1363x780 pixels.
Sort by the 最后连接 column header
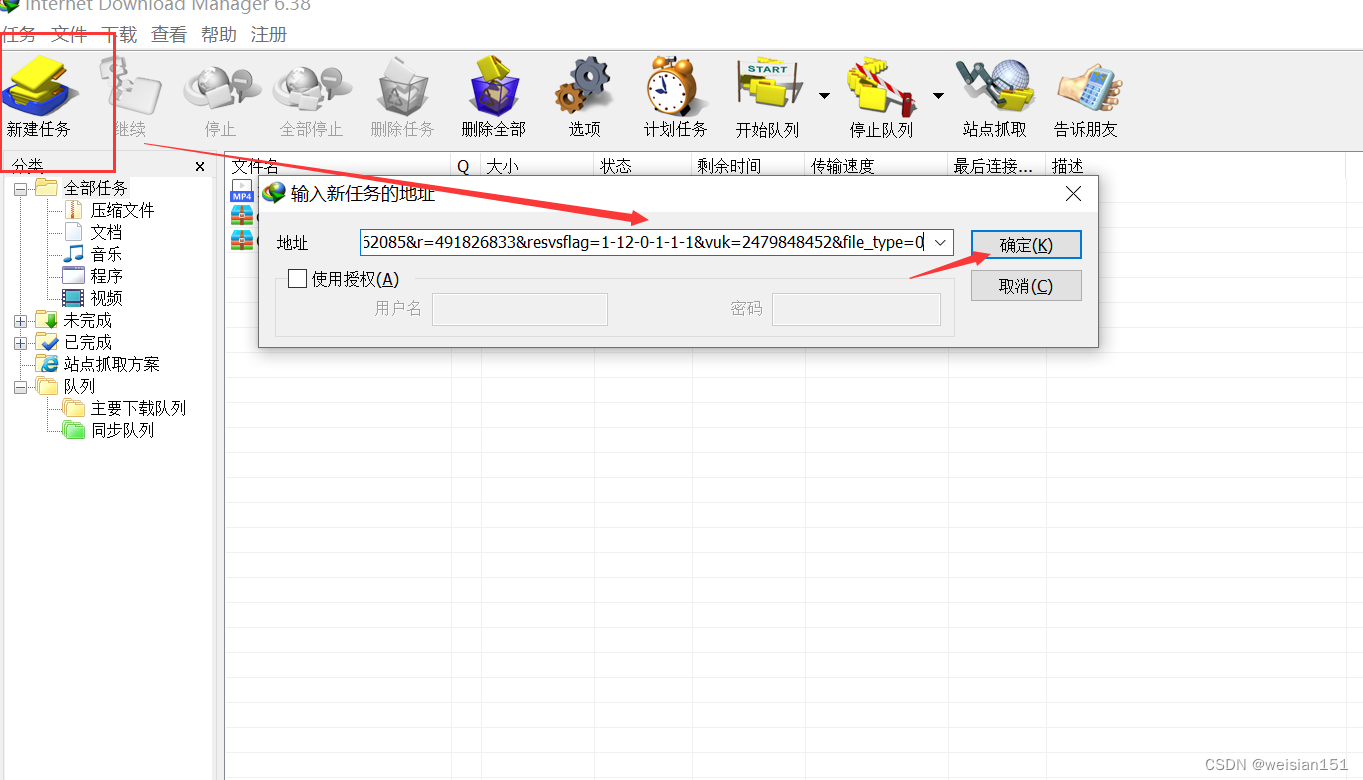[997, 166]
